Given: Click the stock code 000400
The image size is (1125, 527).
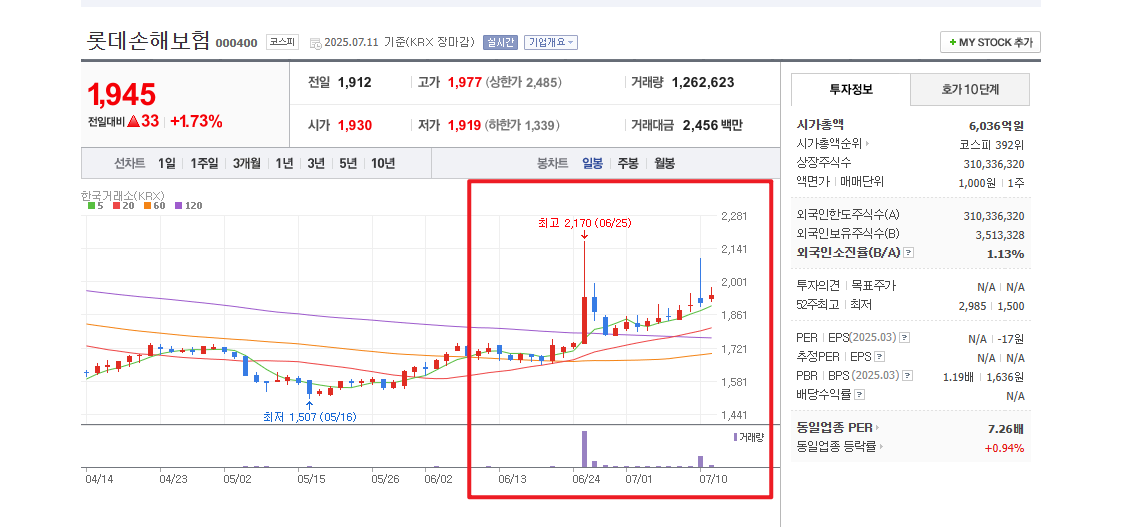Looking at the screenshot, I should click(x=236, y=43).
